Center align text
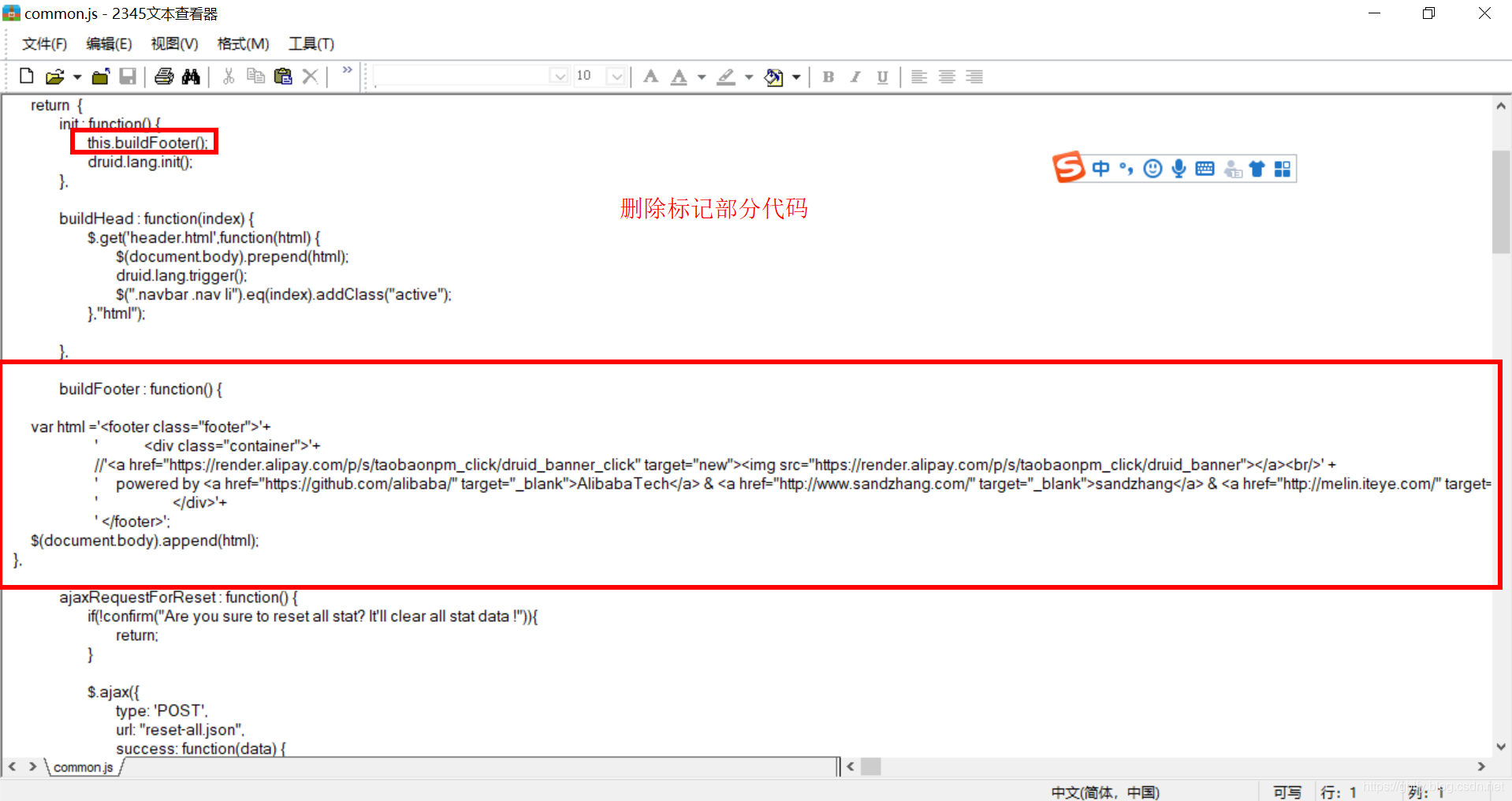 point(947,76)
